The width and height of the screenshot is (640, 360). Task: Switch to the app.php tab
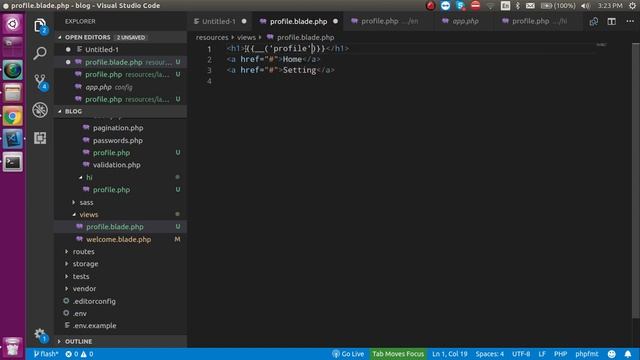[x=465, y=21]
